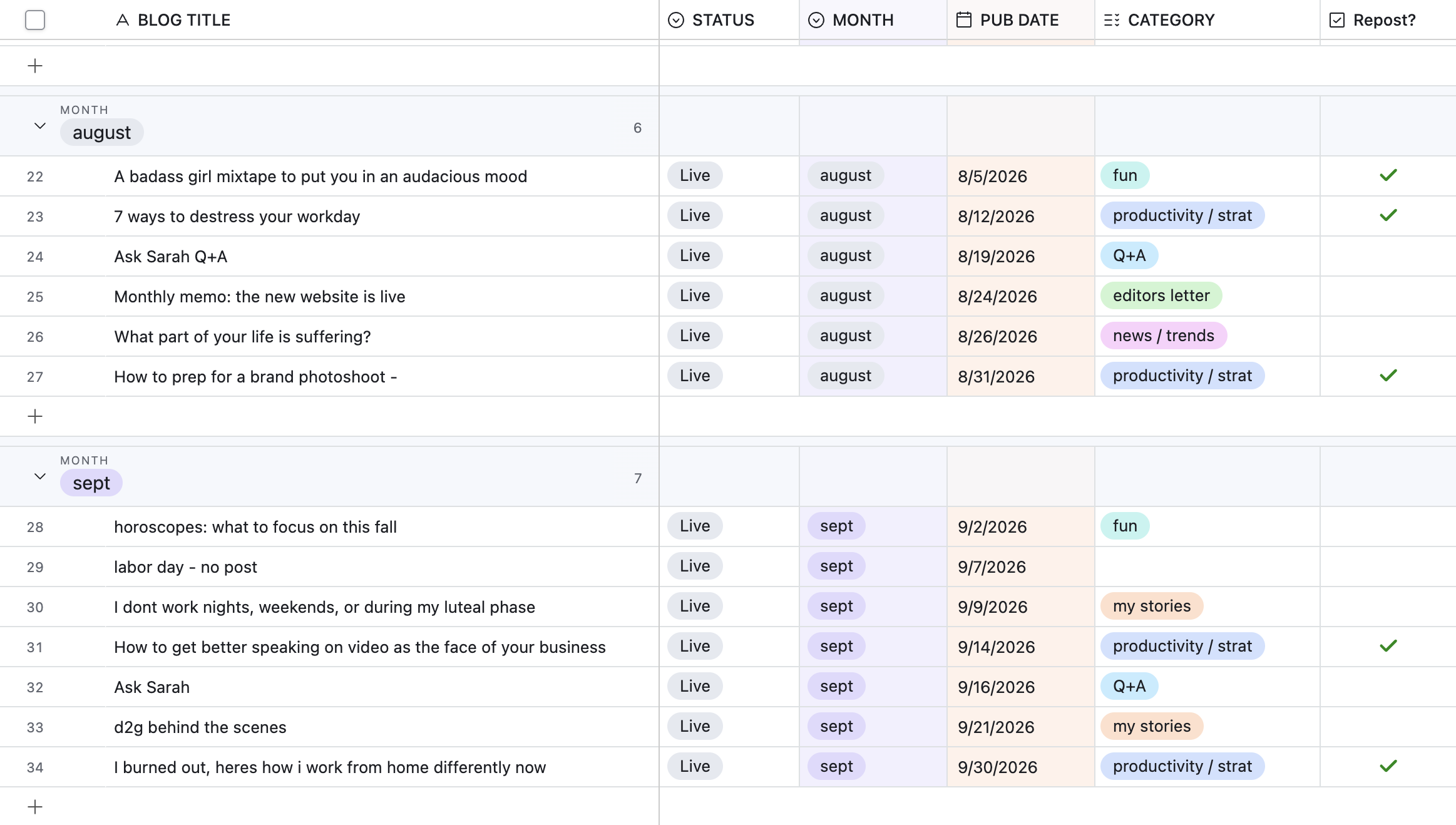Uncheck Repost for 7 ways to destress row

pos(1388,215)
